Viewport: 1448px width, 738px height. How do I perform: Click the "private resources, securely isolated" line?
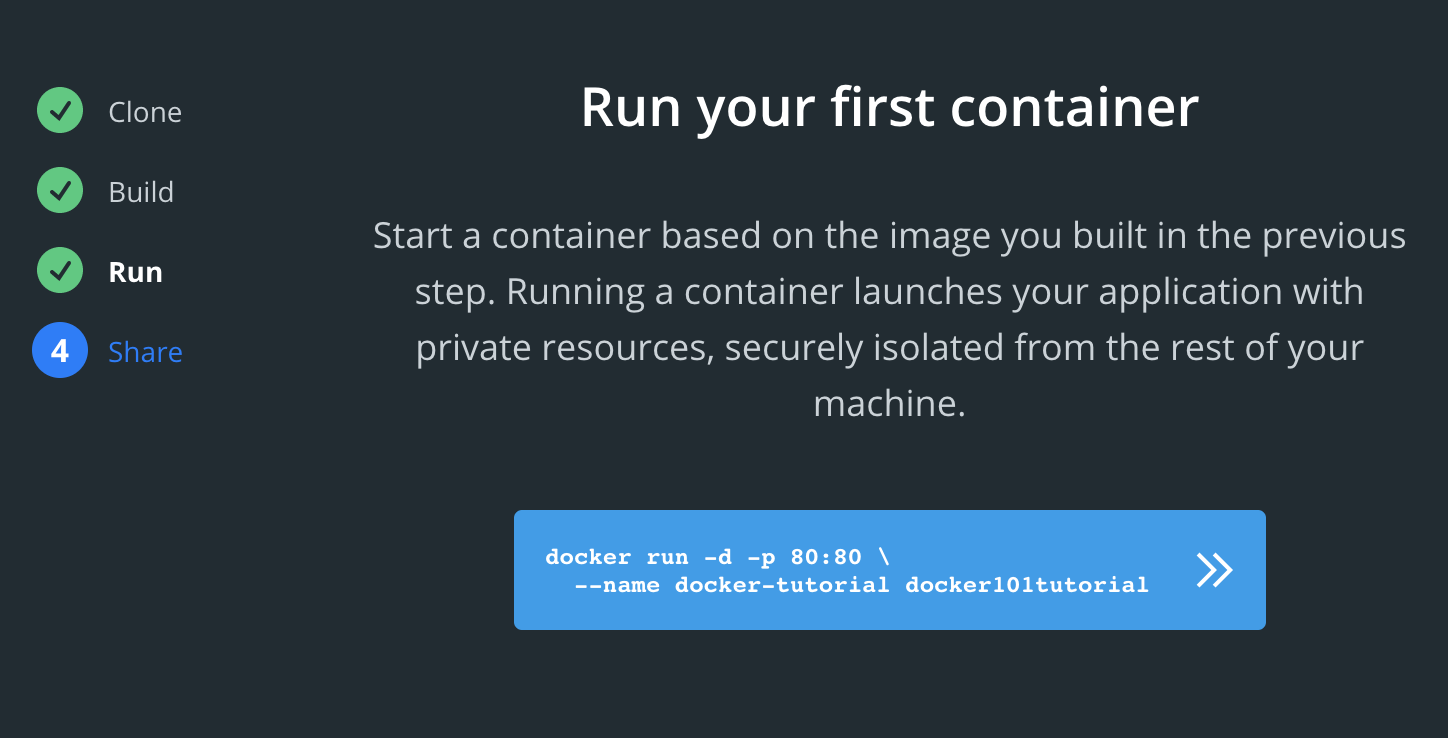pos(889,348)
